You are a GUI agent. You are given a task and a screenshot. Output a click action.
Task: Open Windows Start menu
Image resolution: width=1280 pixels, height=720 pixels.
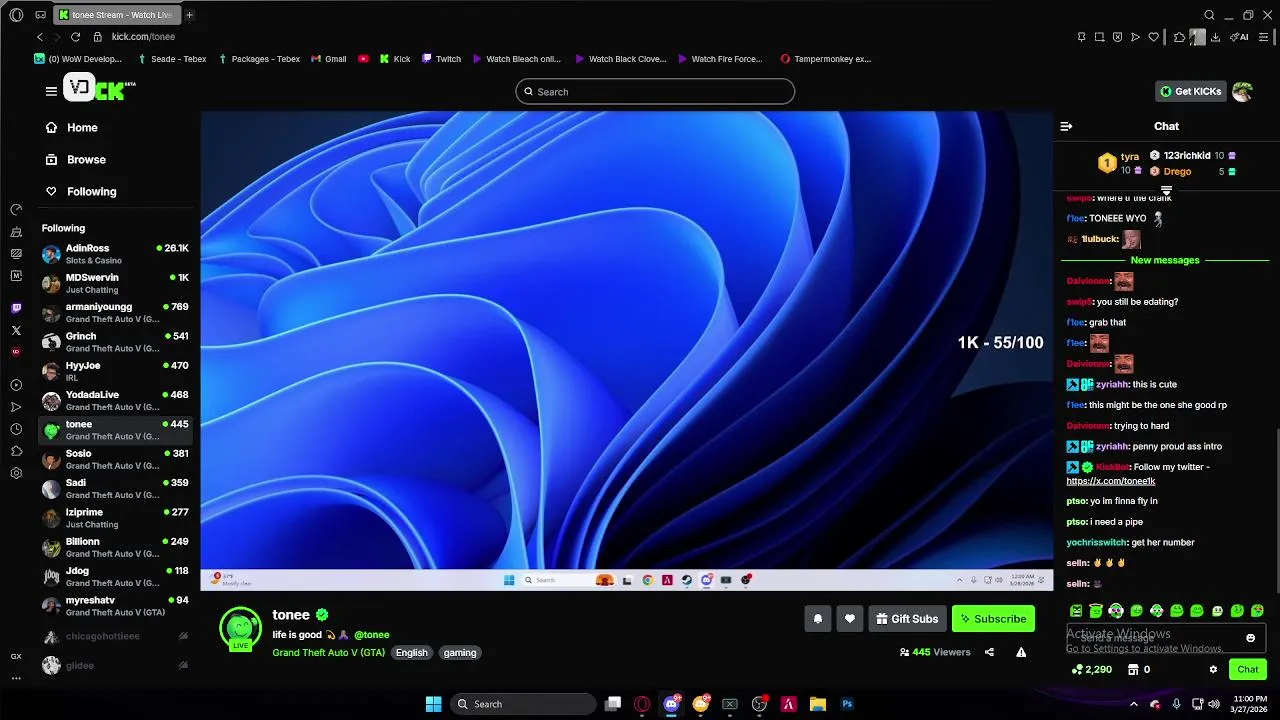433,704
